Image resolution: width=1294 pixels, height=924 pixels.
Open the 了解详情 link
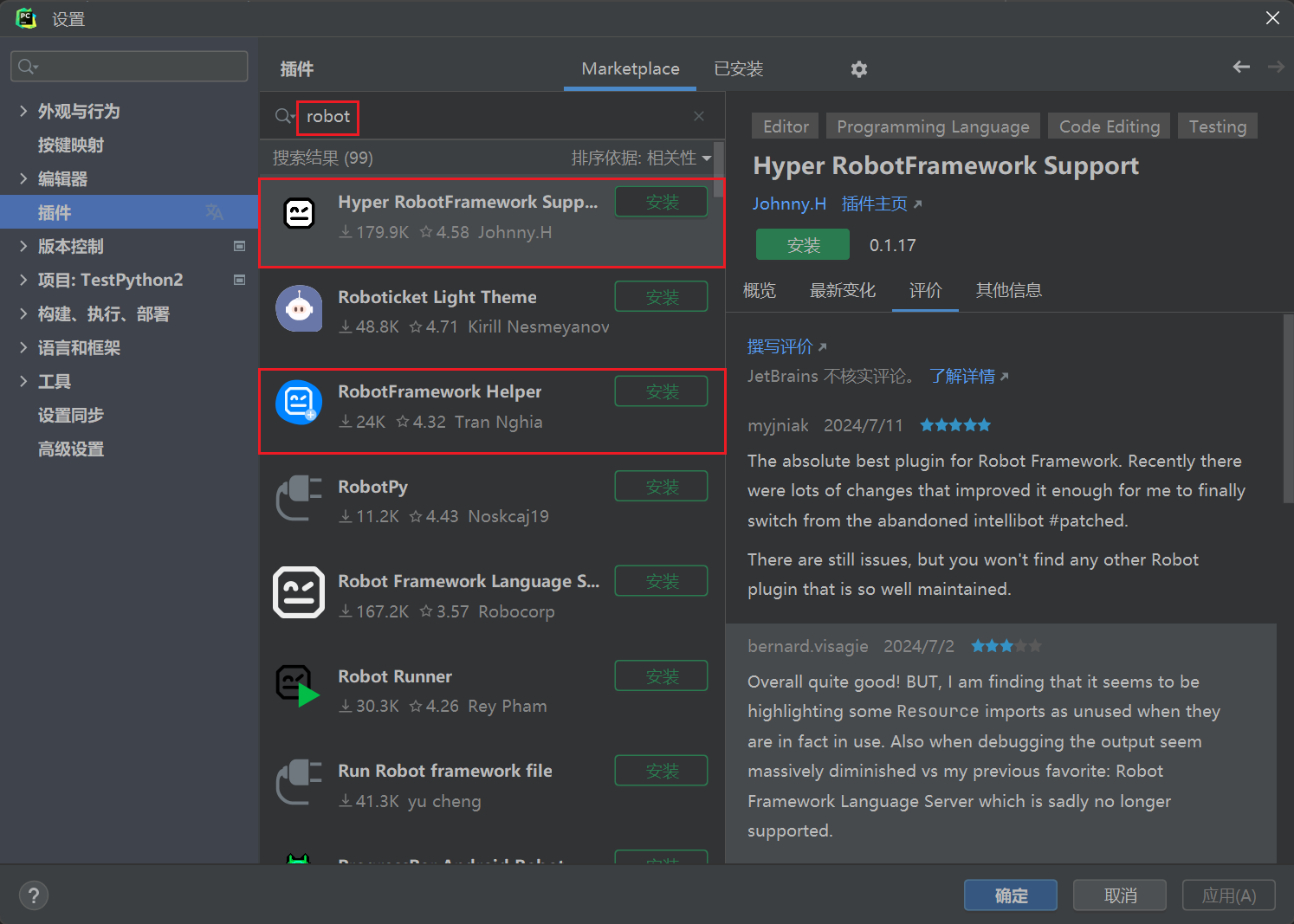pyautogui.click(x=969, y=376)
